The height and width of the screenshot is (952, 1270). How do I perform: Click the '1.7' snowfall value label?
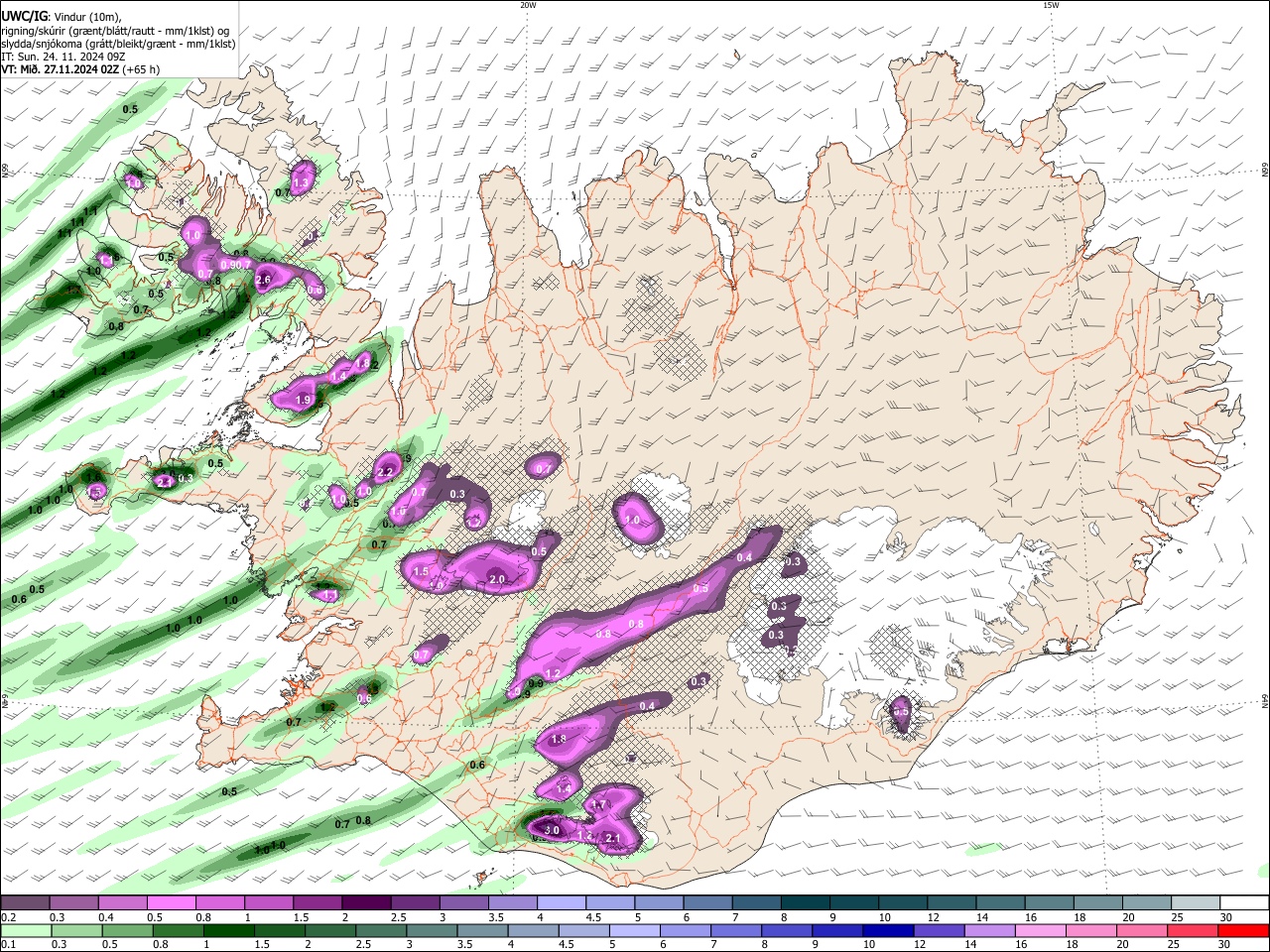(597, 806)
